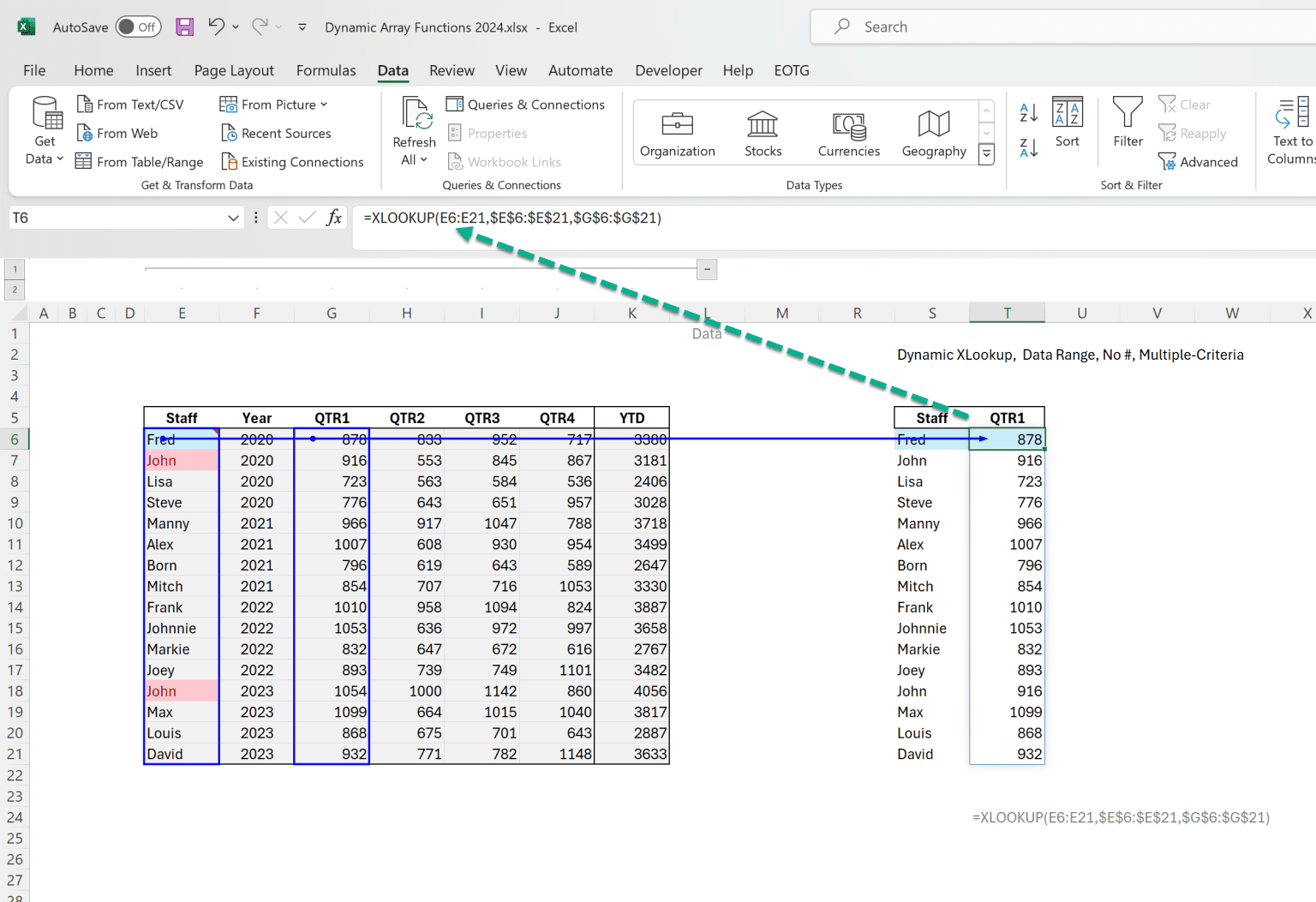The height and width of the screenshot is (902, 1316).
Task: Apply the Geography data type
Action: pos(933,133)
